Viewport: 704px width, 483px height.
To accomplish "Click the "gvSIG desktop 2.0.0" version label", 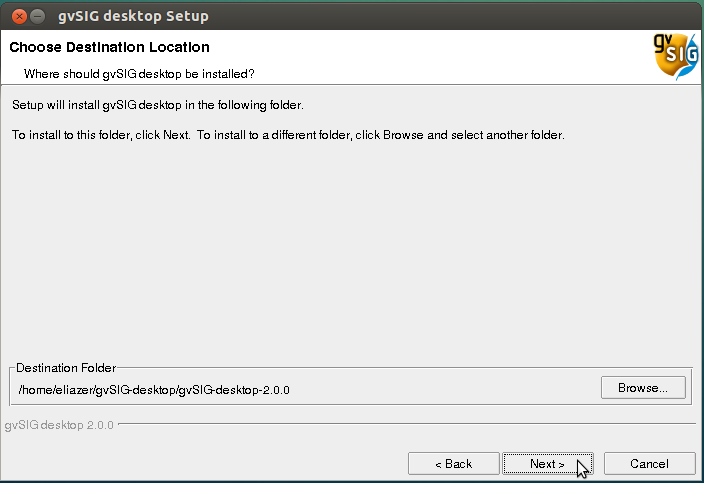I will click(59, 424).
